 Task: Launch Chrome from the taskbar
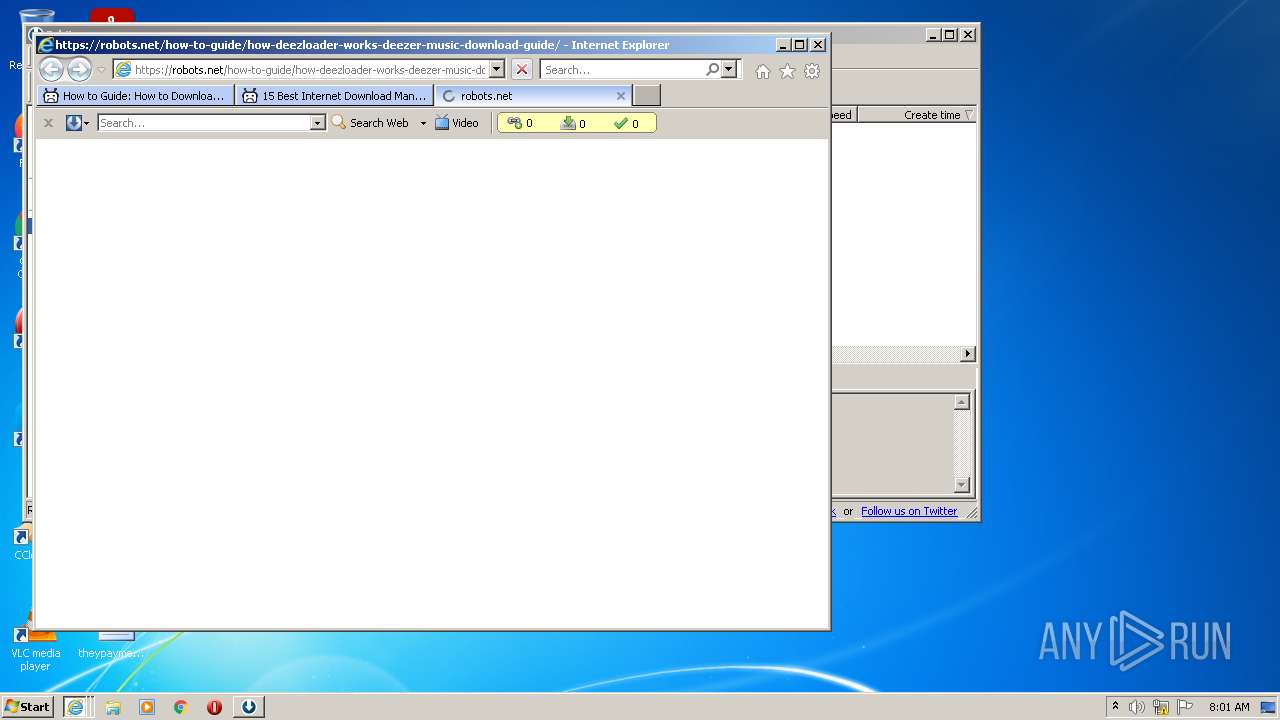[x=181, y=707]
